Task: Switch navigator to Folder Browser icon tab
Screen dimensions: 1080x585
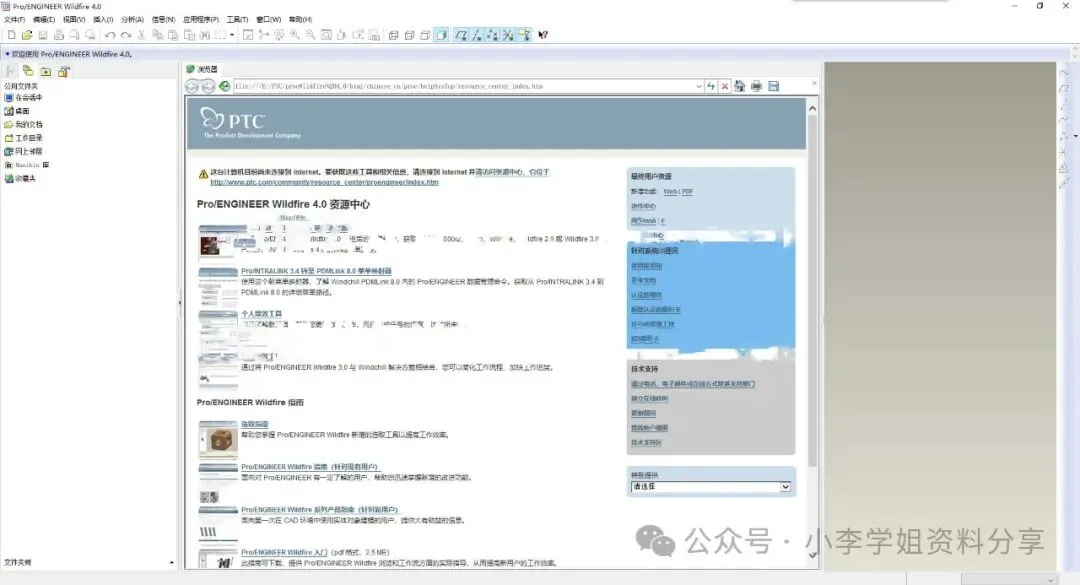Action: pos(28,71)
